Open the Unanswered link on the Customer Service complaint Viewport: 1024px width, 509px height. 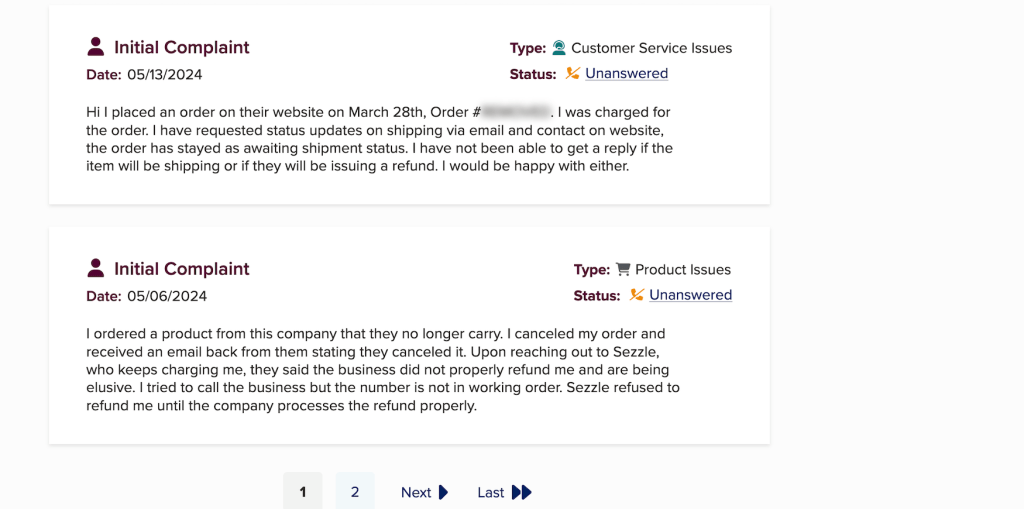point(626,73)
